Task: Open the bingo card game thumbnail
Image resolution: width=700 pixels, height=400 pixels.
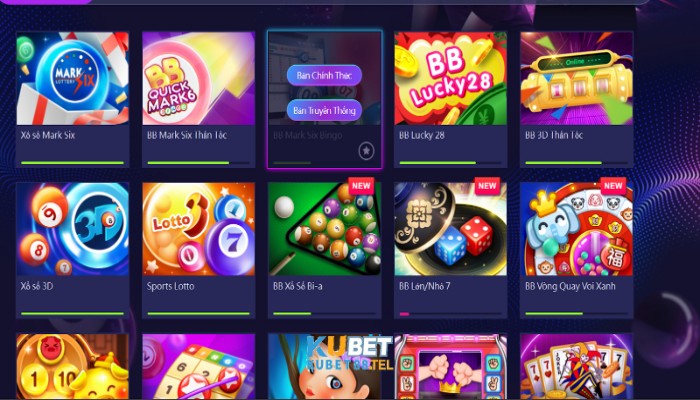Action: tap(199, 367)
